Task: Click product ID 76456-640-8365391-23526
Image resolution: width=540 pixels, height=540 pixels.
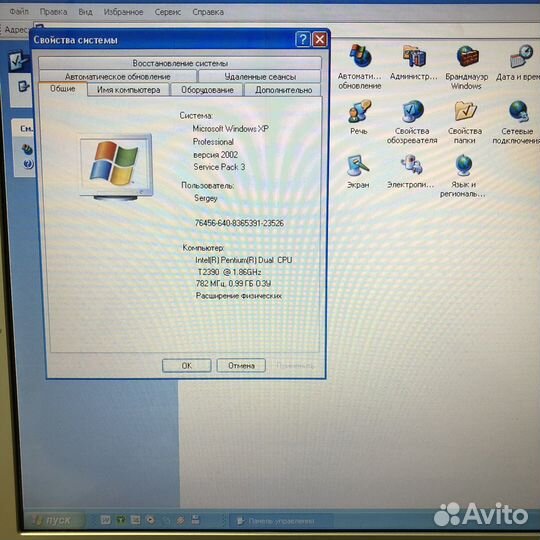Action: click(x=239, y=223)
